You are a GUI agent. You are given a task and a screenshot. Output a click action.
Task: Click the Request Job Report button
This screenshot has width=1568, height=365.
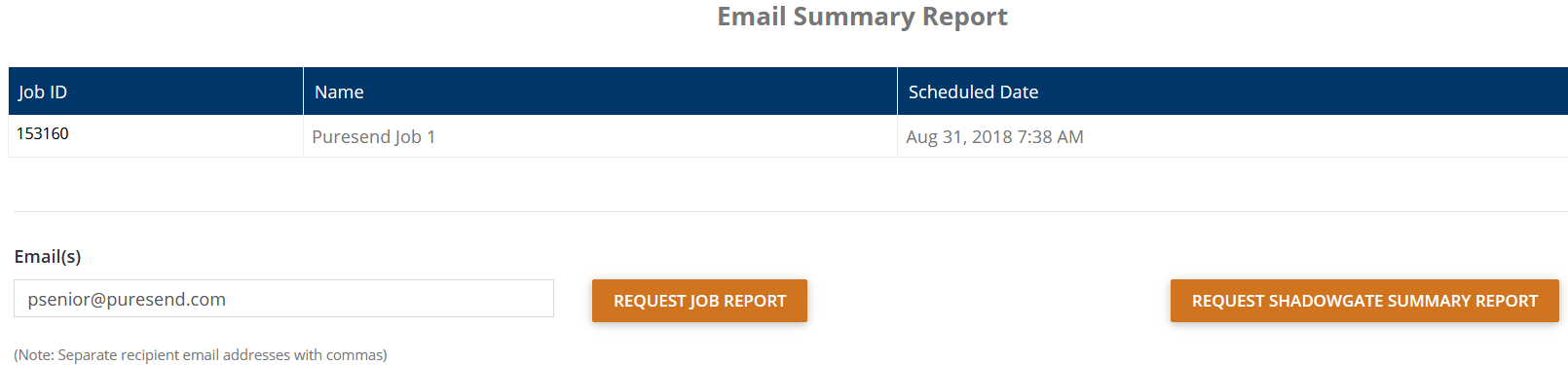[x=699, y=301]
